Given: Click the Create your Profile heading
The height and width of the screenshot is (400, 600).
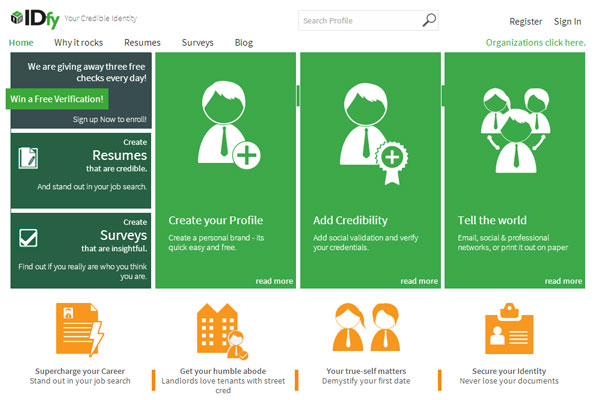Looking at the screenshot, I should 215,220.
